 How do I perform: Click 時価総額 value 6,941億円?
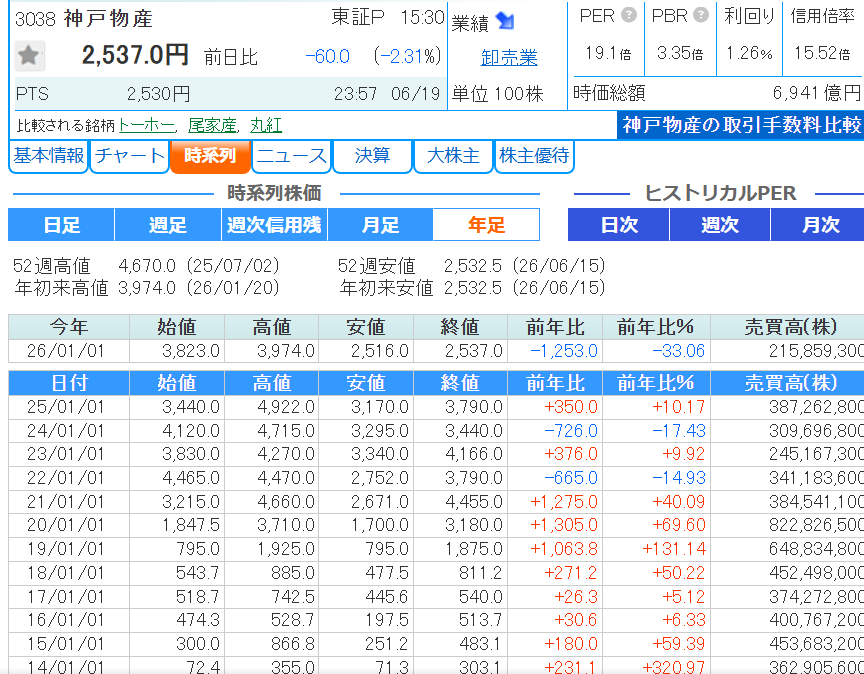816,93
